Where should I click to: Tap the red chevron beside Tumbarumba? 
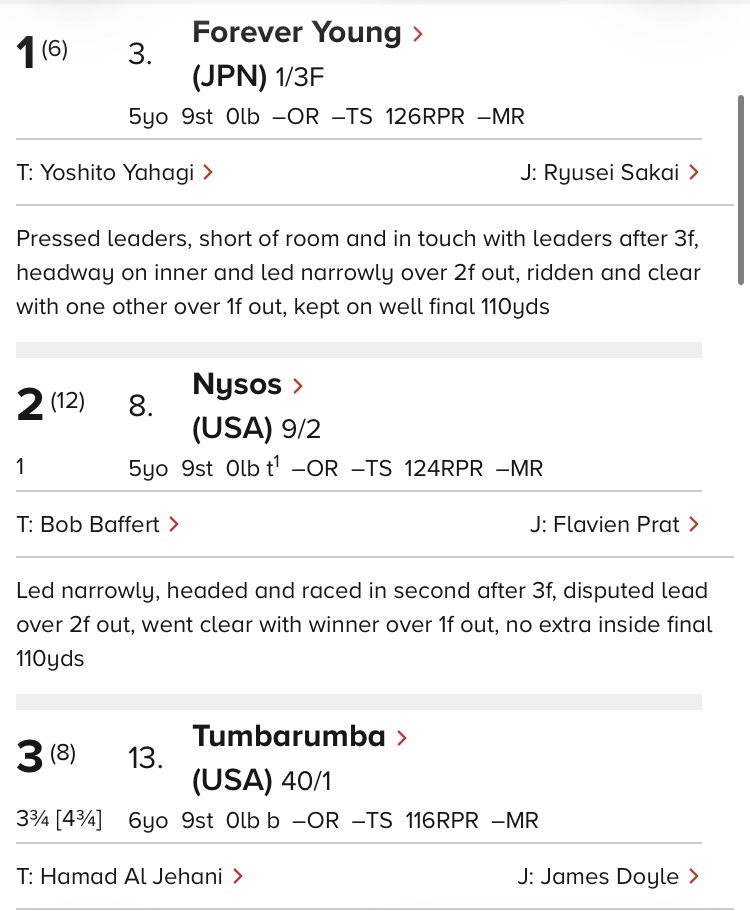402,738
